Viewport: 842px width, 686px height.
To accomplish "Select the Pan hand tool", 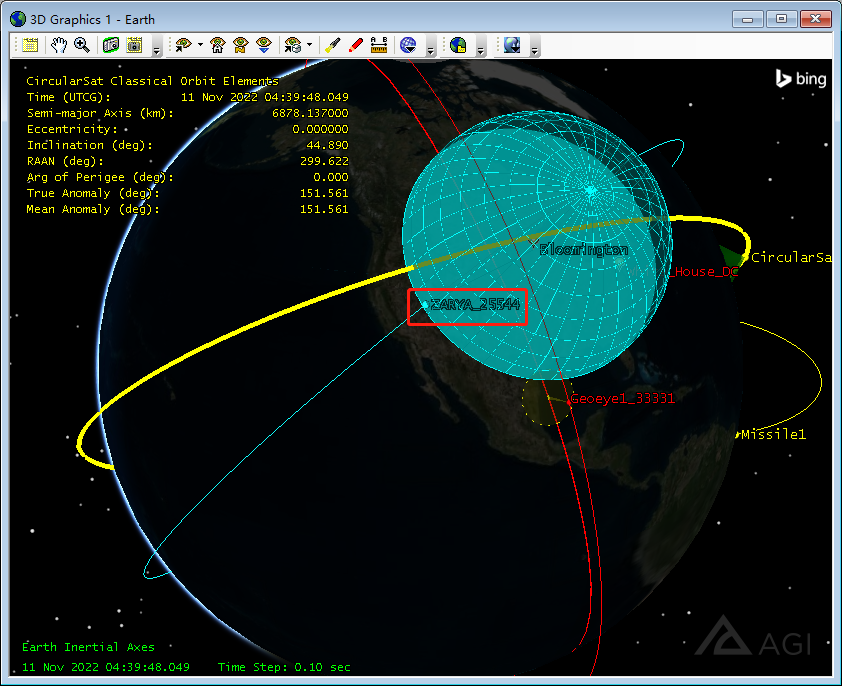I will click(58, 45).
